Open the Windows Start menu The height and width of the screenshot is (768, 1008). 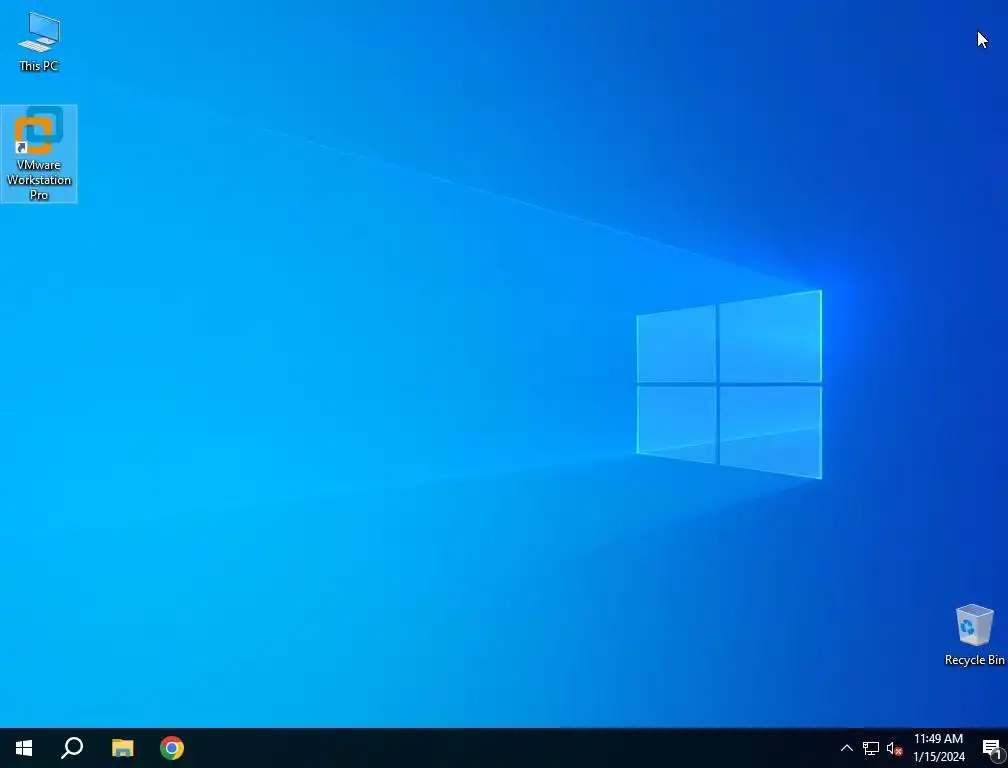[x=24, y=748]
